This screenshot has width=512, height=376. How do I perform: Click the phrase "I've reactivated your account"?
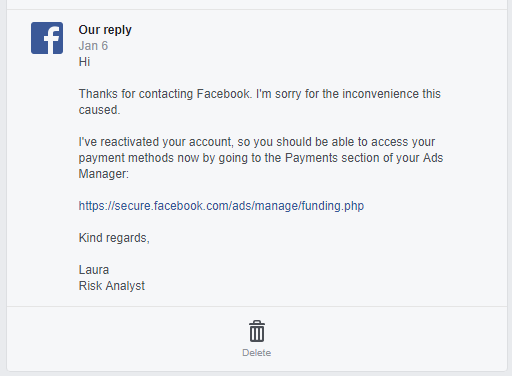tap(155, 142)
